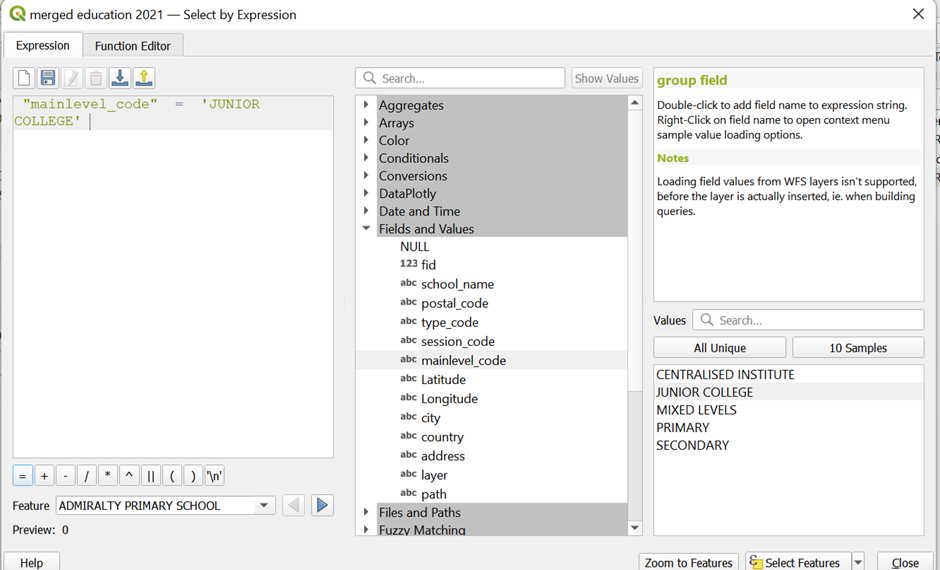The height and width of the screenshot is (570, 940).
Task: Select the school_name field in the tree
Action: [457, 284]
